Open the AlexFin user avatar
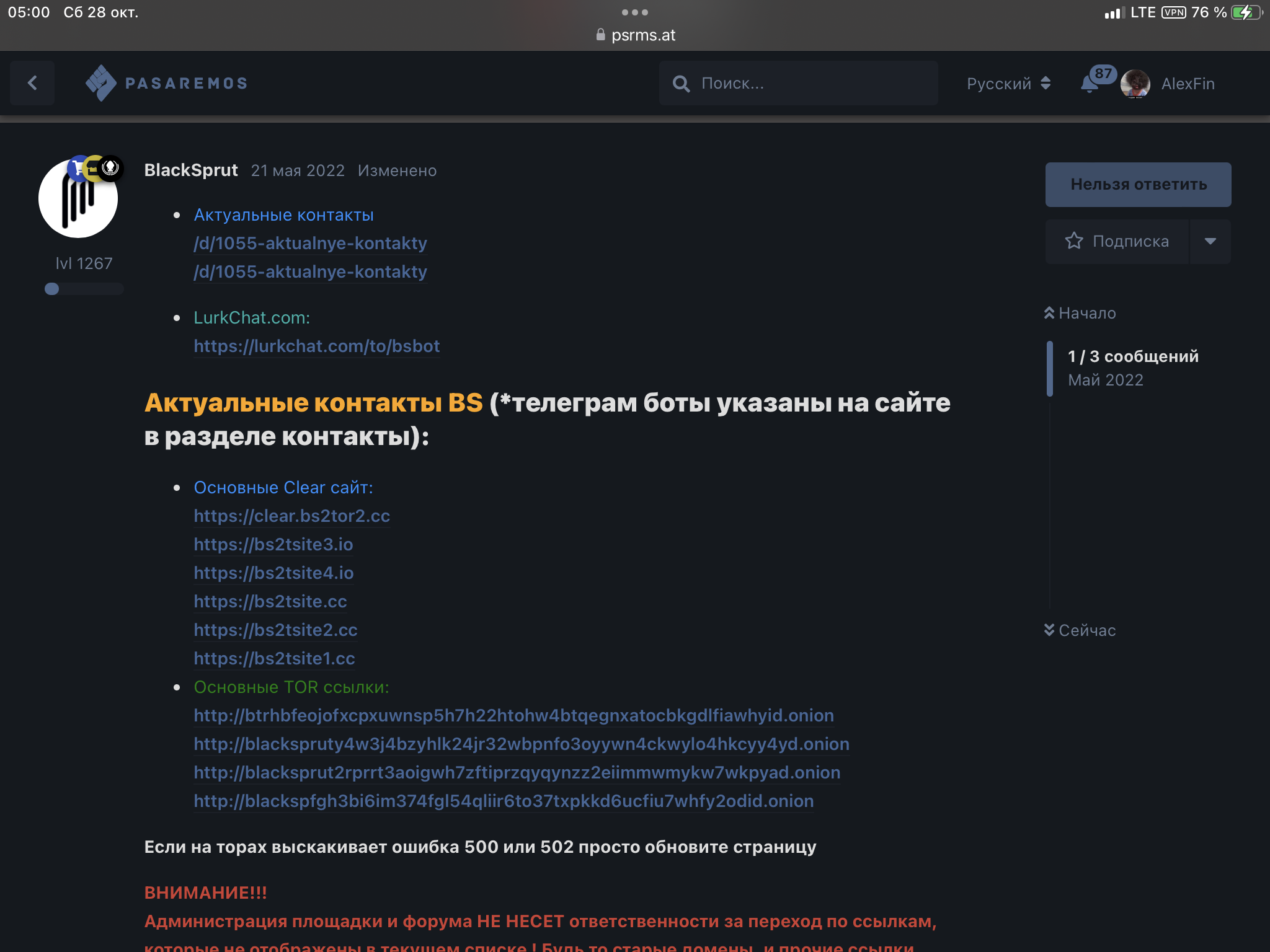 click(x=1135, y=84)
